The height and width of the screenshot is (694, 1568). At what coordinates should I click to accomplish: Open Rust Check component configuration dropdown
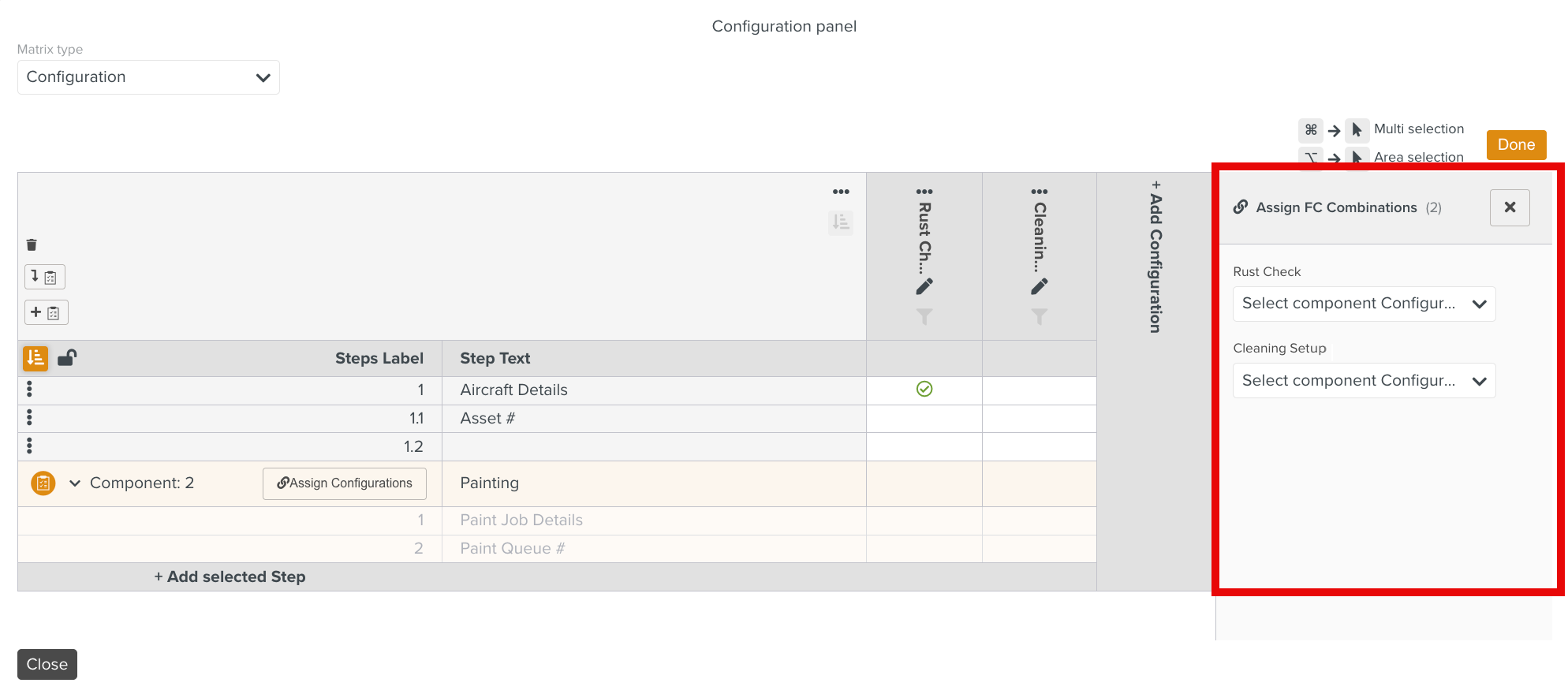1364,304
